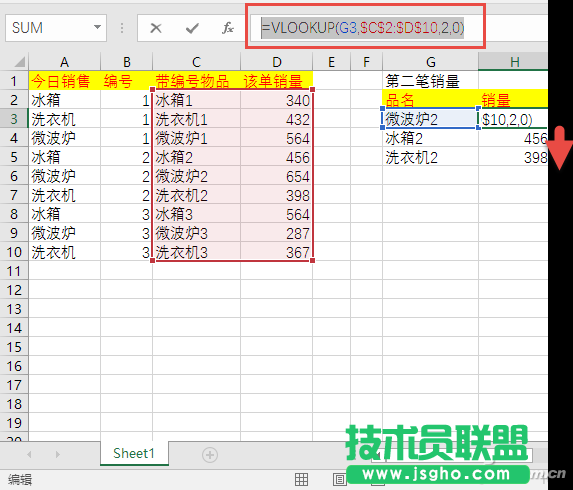Select row 5 header
Screen dimensions: 573x490
coord(14,157)
